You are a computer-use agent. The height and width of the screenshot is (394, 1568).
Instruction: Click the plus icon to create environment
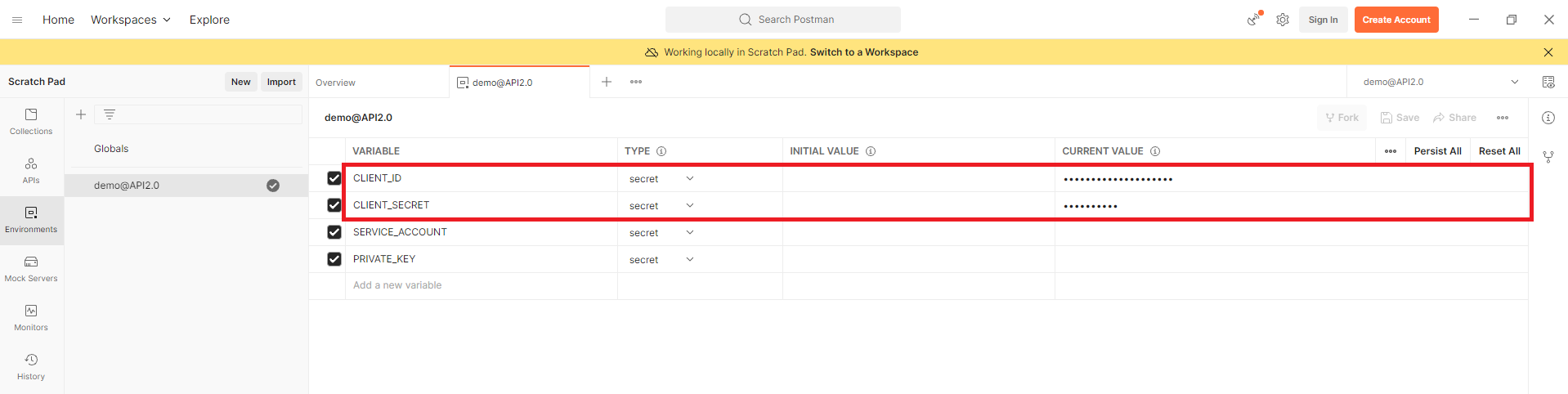click(81, 114)
